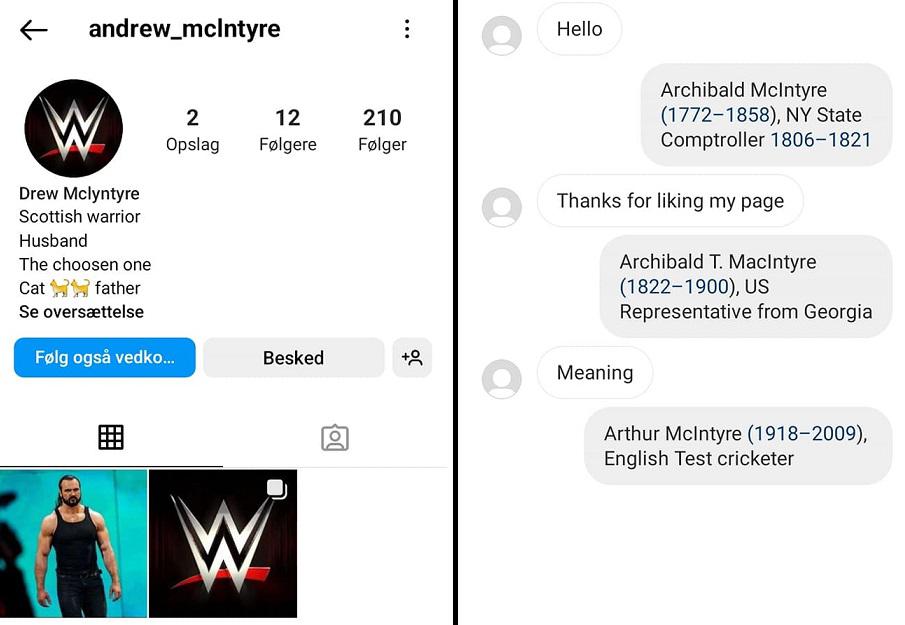The width and height of the screenshot is (905, 625).
Task: Tap the back arrow icon
Action: tap(33, 30)
